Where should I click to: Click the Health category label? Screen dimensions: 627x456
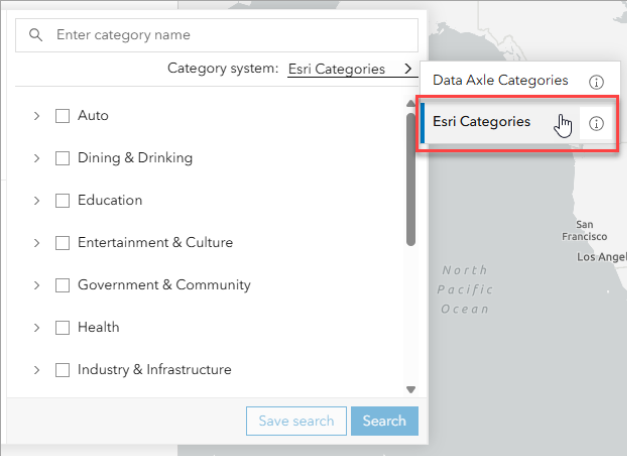pos(98,327)
